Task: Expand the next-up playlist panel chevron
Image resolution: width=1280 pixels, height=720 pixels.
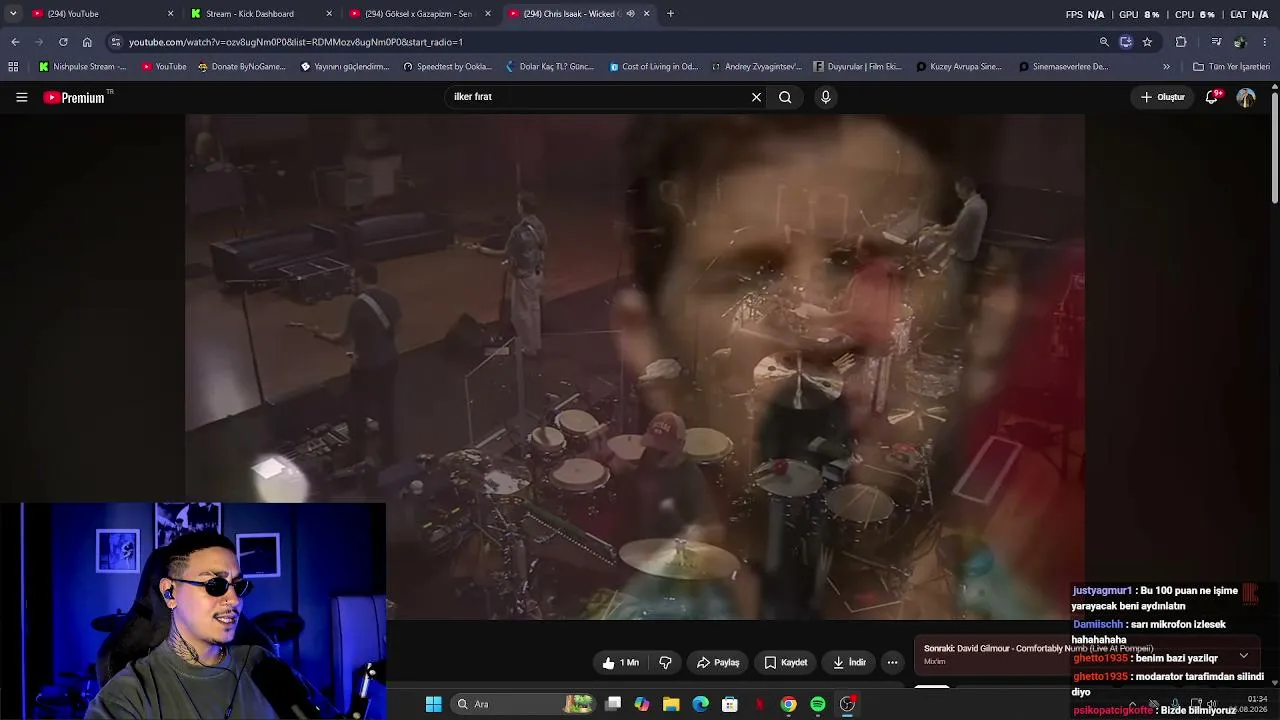Action: click(x=1243, y=656)
